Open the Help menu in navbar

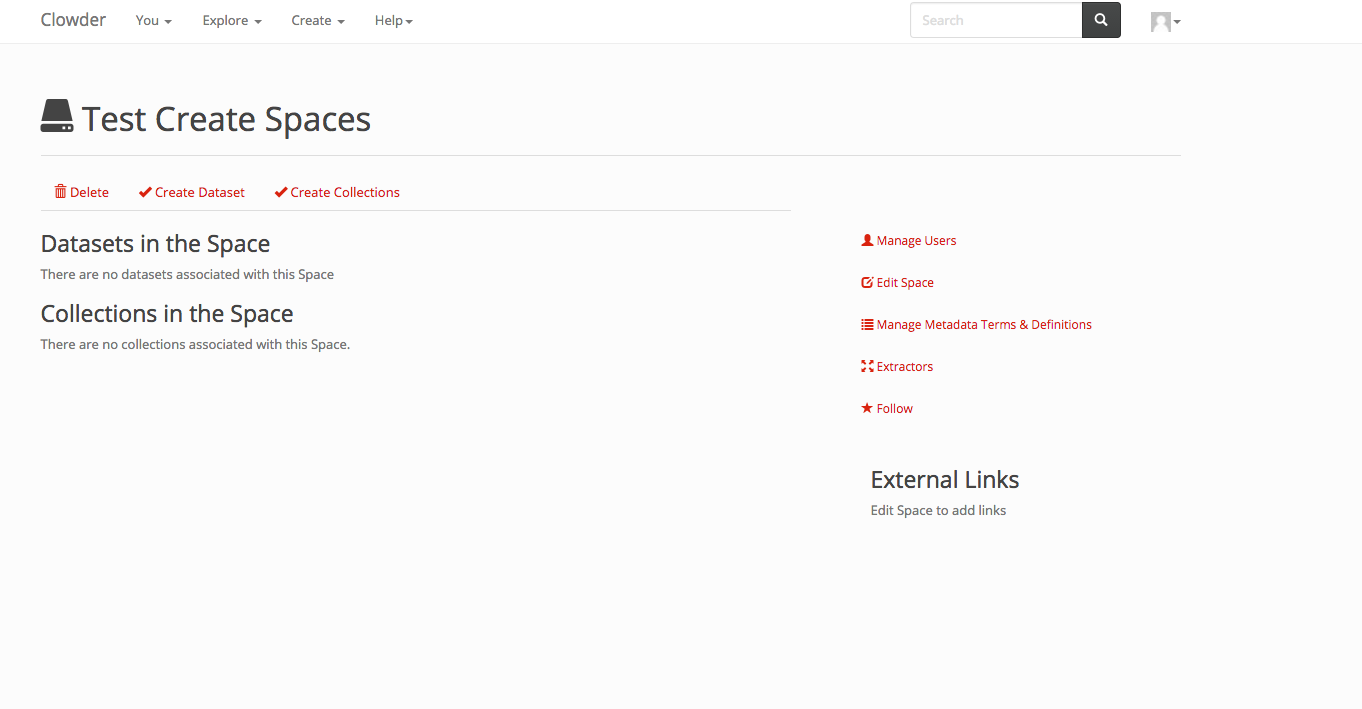click(393, 20)
